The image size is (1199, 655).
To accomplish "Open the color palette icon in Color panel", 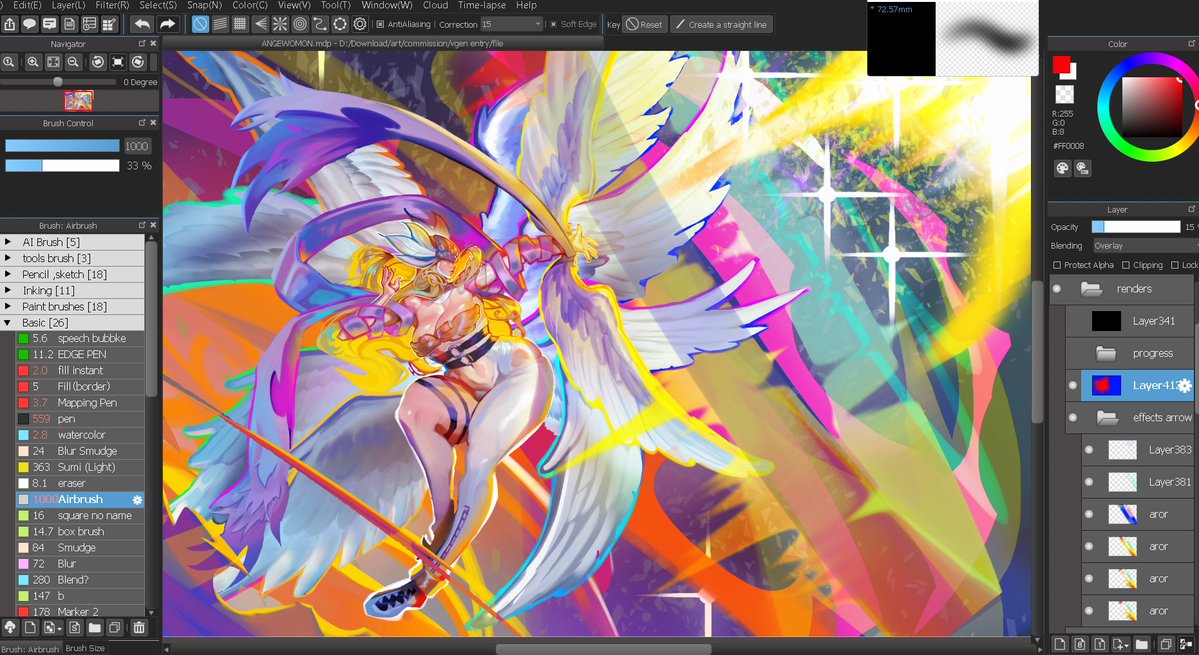I will coord(1062,168).
